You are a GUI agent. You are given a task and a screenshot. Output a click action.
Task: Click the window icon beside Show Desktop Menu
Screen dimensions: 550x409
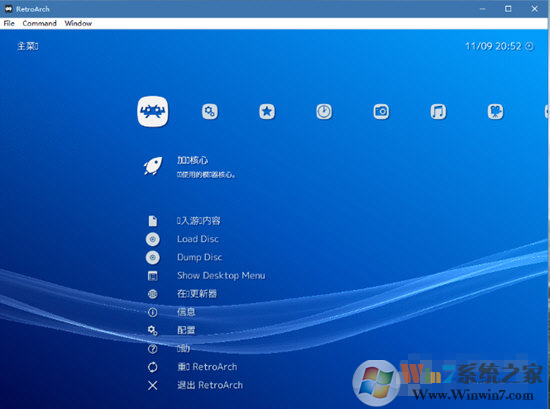pyautogui.click(x=153, y=276)
